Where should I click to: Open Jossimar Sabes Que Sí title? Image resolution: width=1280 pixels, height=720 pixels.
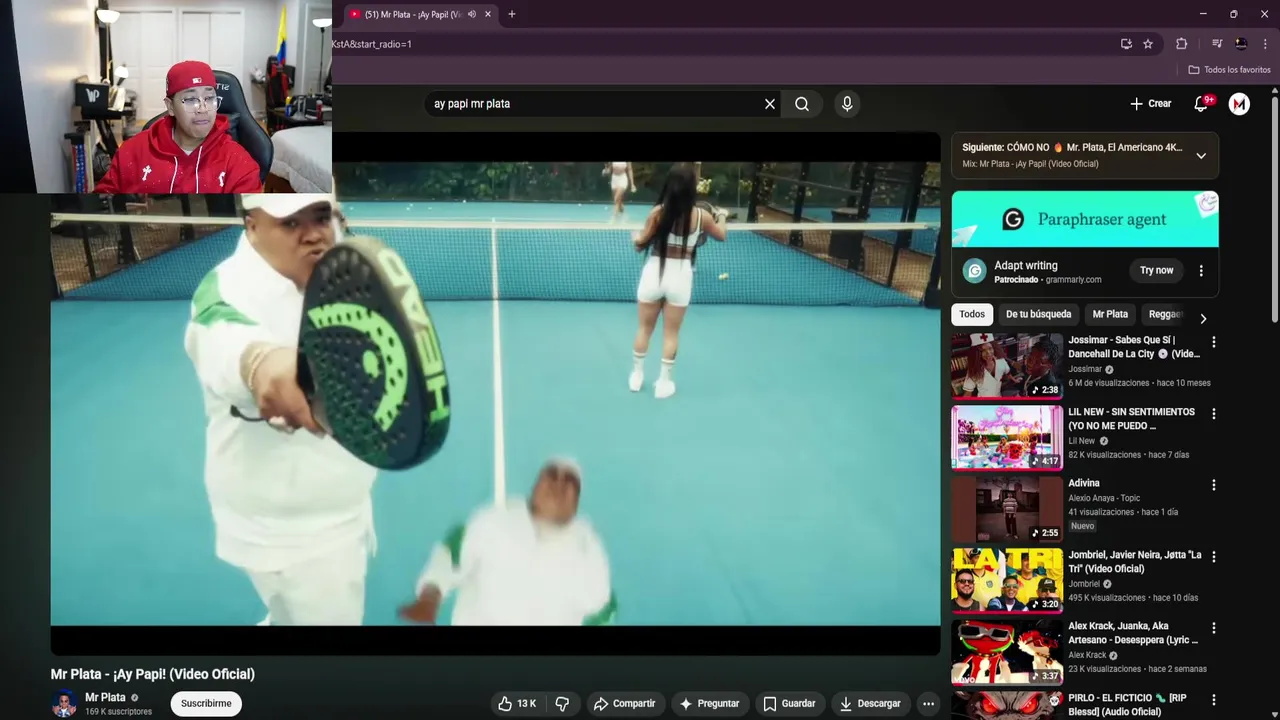pos(1133,347)
